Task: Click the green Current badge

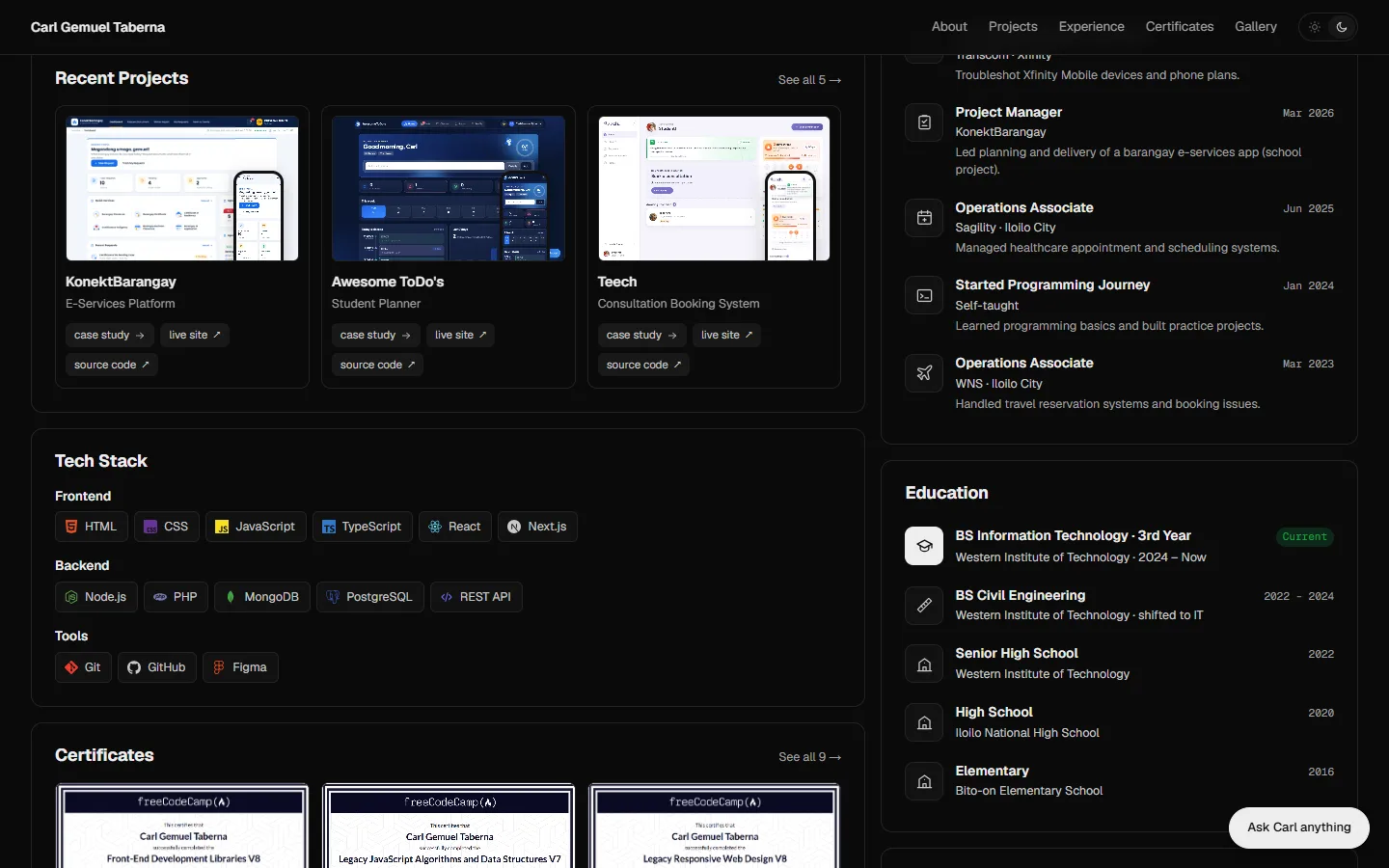Action: (1305, 537)
